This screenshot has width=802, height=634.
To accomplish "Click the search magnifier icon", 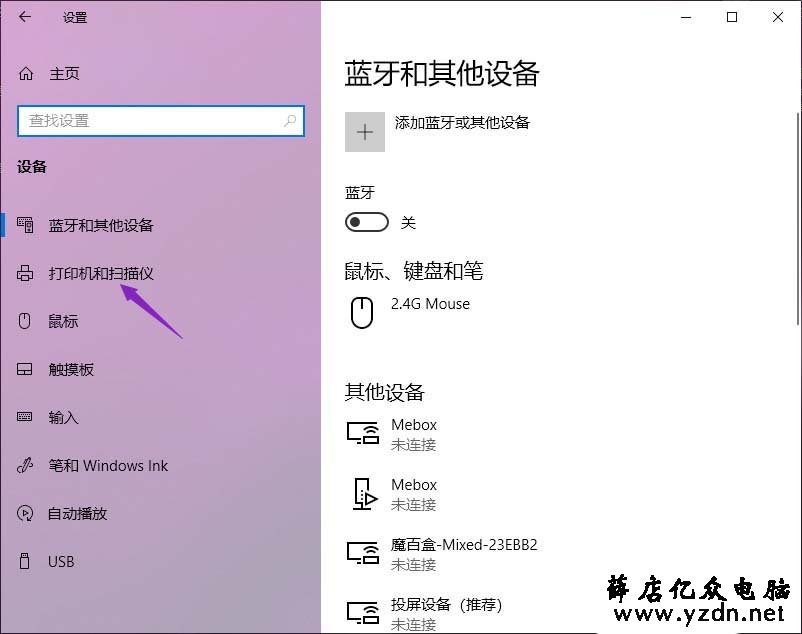I will (x=290, y=121).
